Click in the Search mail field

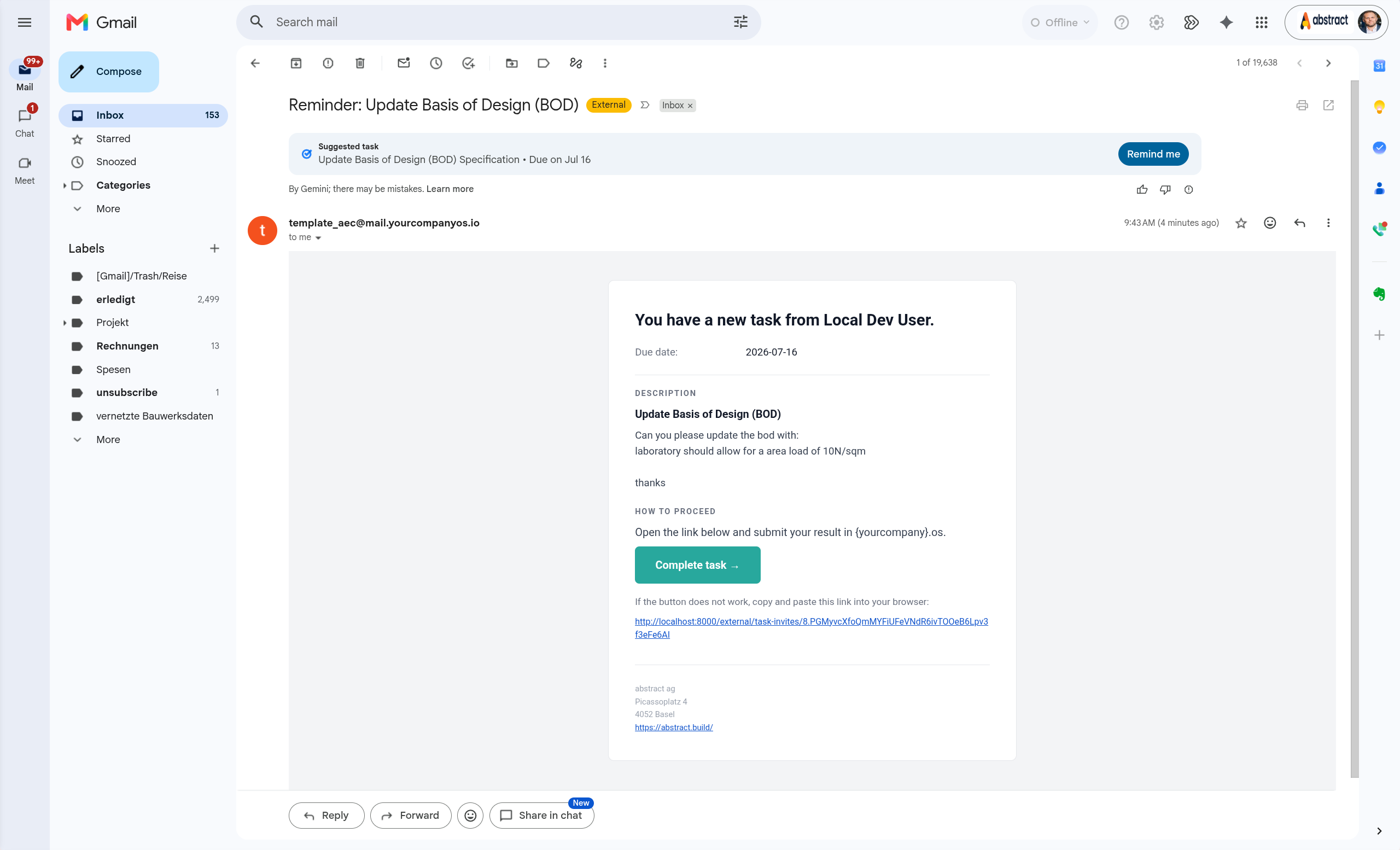pyautogui.click(x=498, y=22)
